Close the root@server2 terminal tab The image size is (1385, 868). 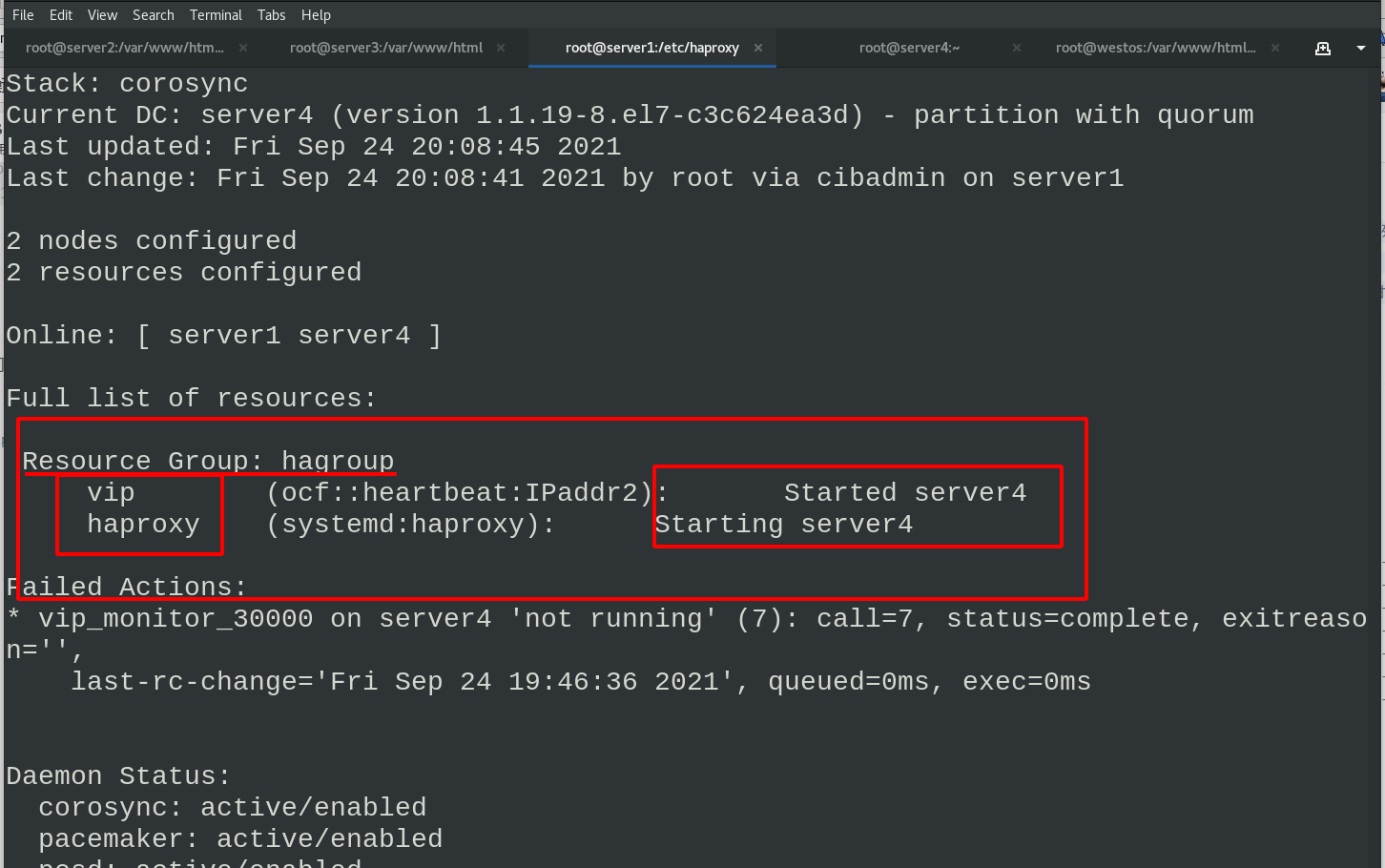(243, 48)
